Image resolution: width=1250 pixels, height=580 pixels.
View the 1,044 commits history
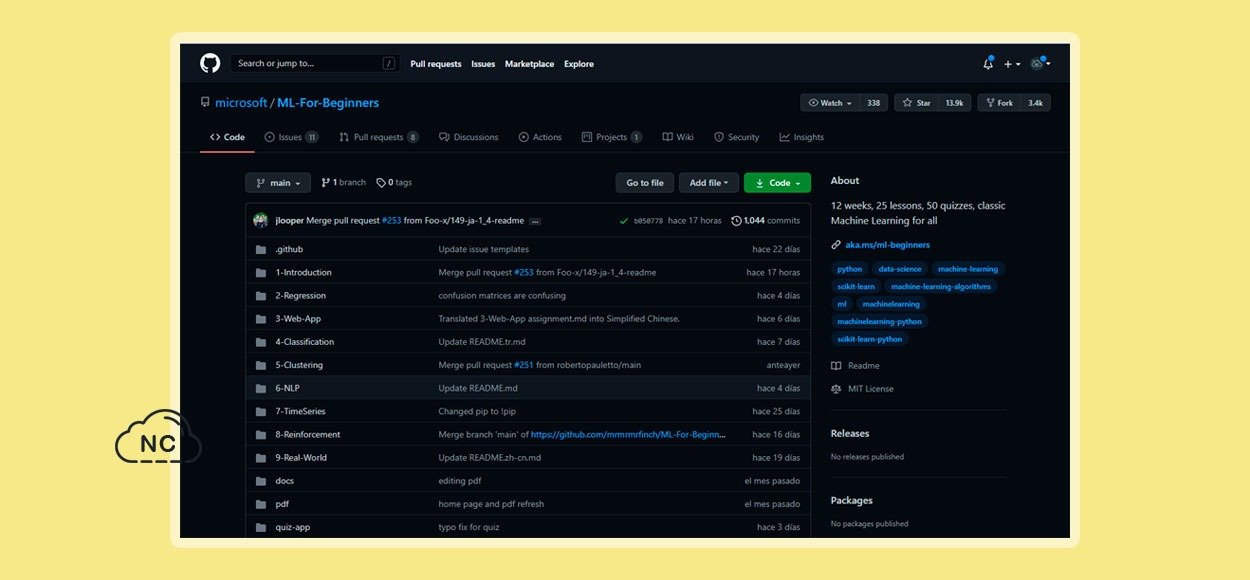pos(766,221)
